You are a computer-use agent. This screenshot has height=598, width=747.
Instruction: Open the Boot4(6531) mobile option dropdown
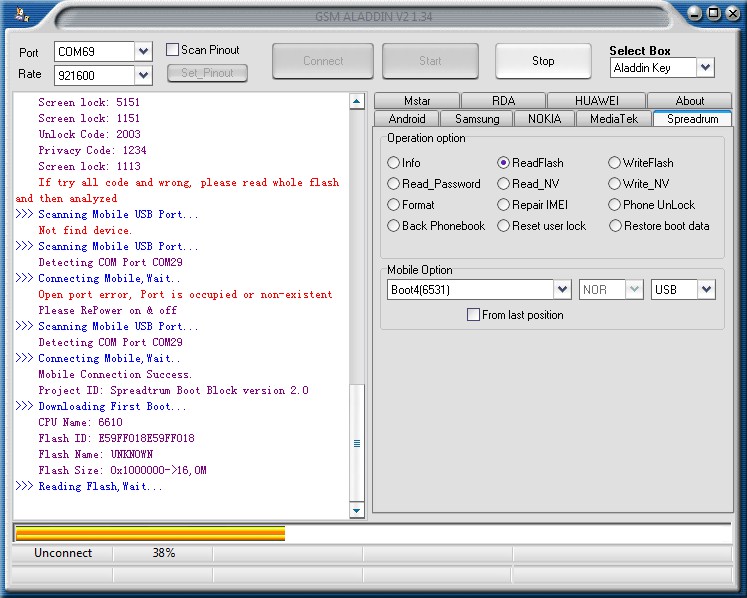[561, 289]
